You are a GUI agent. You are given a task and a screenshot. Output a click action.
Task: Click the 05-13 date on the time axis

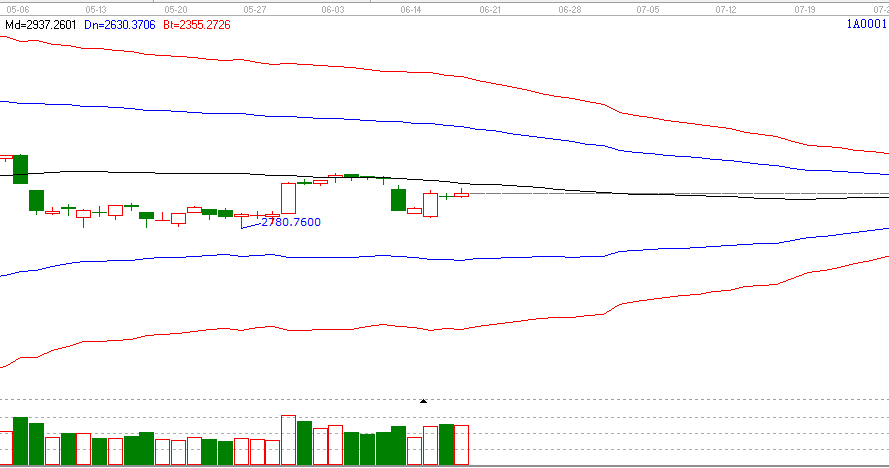pyautogui.click(x=97, y=7)
